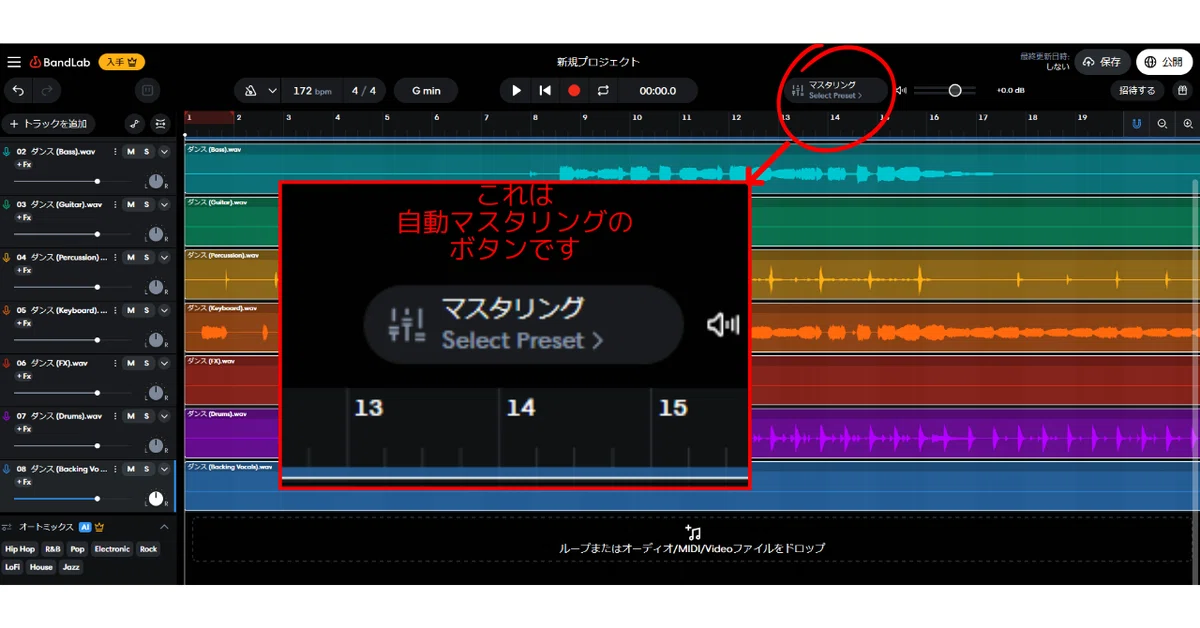Screen dimensions: 1200x628
Task: Toggle the loop cycle icon
Action: point(603,91)
